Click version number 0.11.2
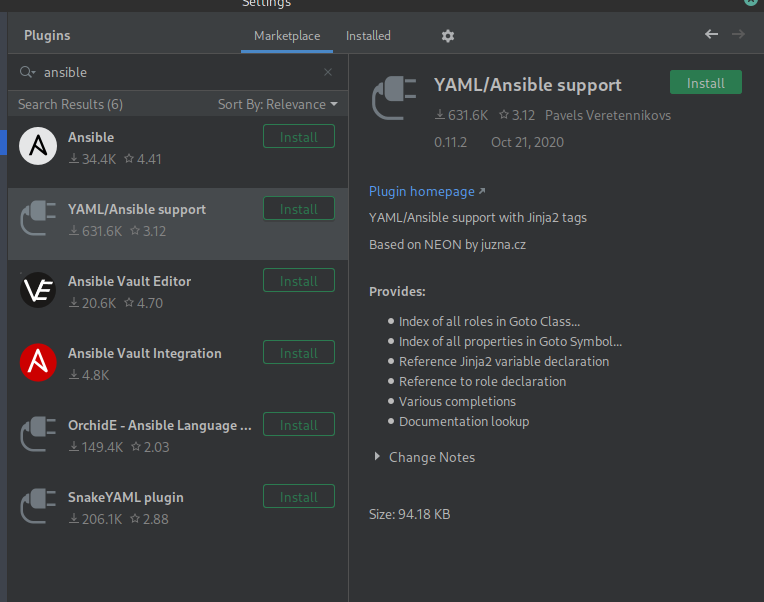 click(450, 142)
